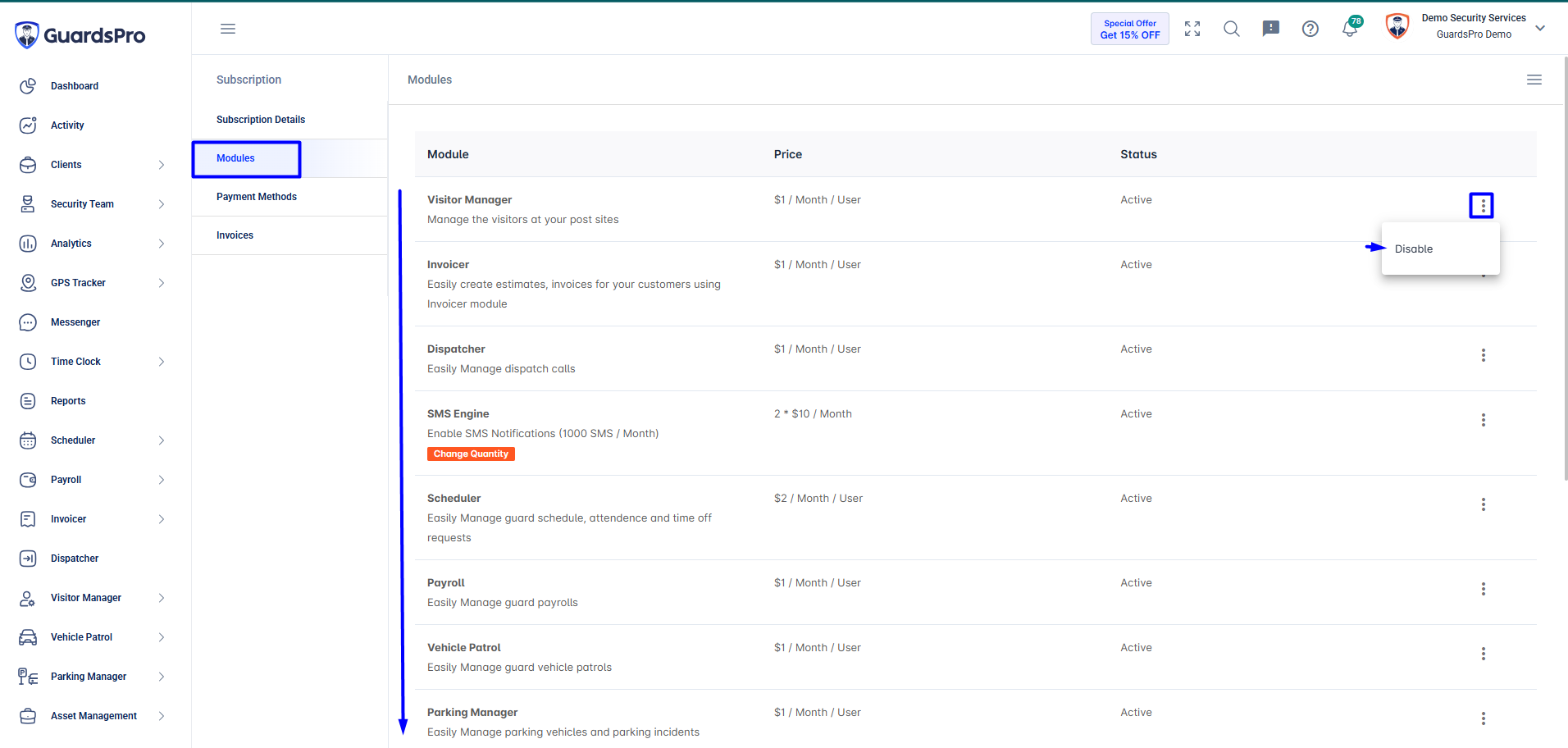Click the Special Offer 15% OFF button

(1129, 29)
